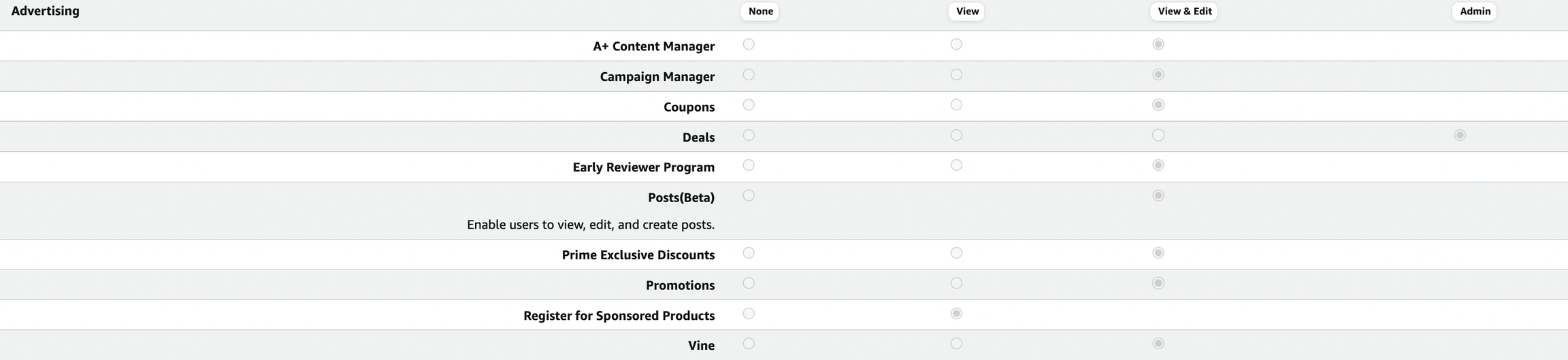This screenshot has width=1568, height=360.
Task: Click the None column header button
Action: coord(760,12)
